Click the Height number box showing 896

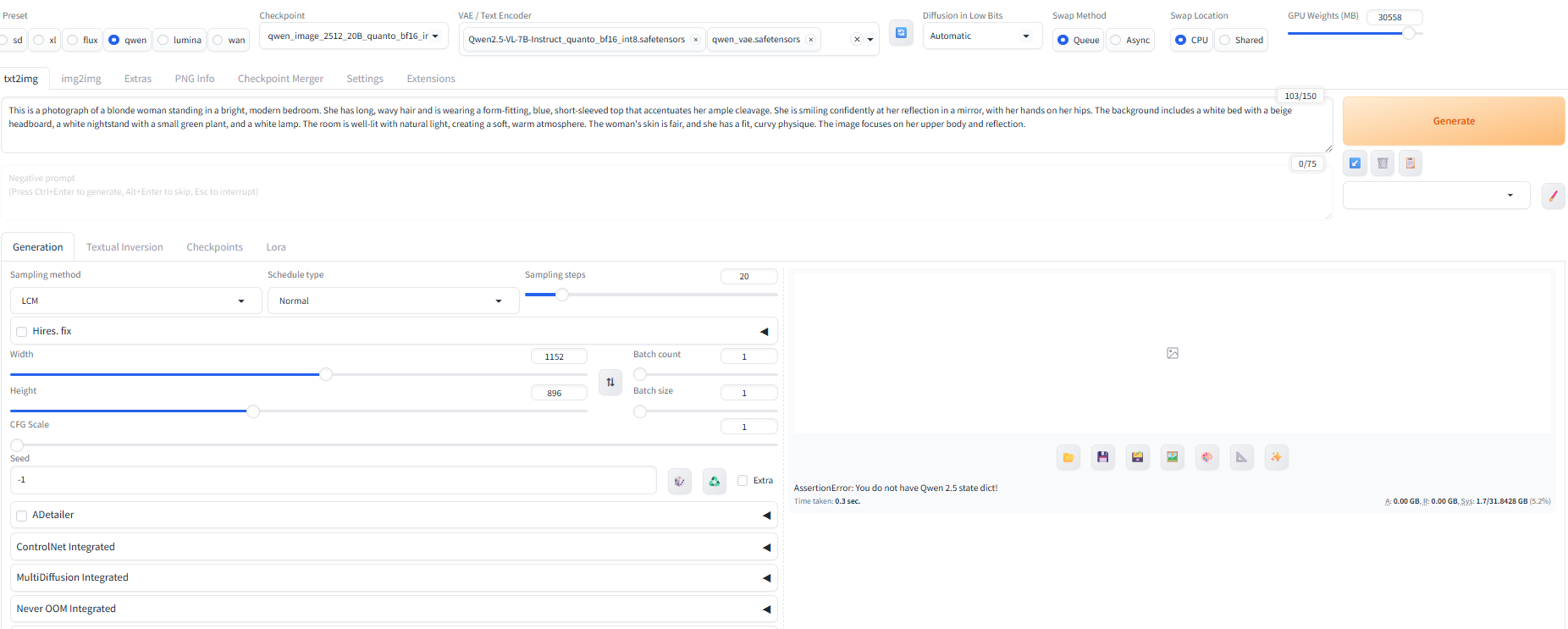559,393
